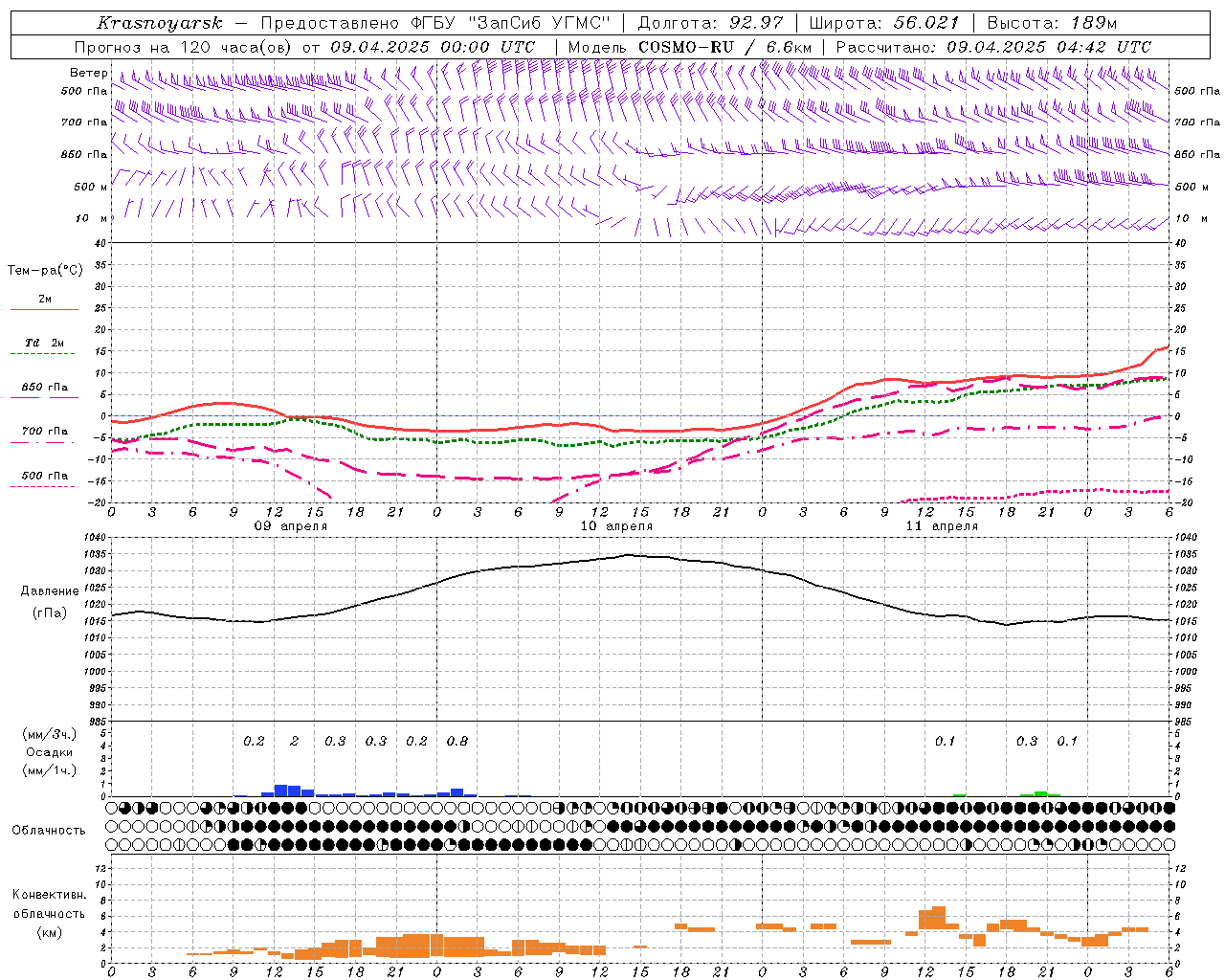
Task: Select the "Широта: 56.021" header field
Action: click(883, 23)
